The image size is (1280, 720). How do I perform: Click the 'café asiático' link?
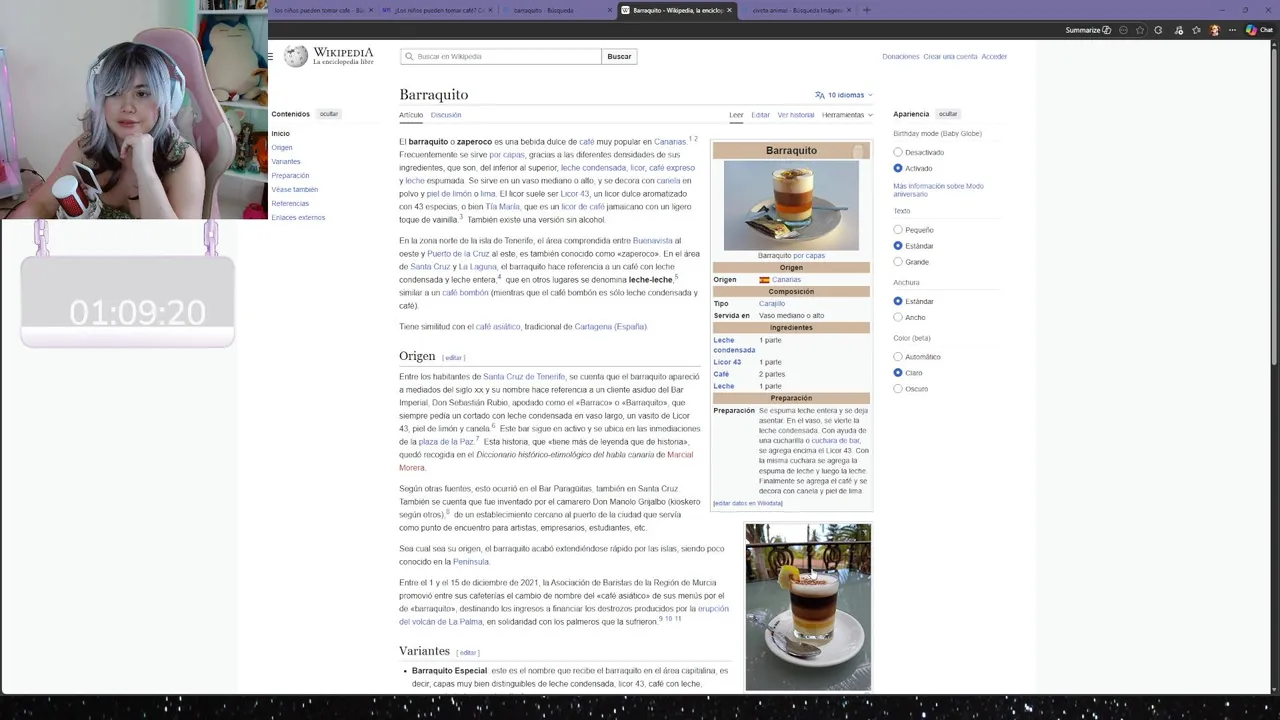[x=498, y=327]
